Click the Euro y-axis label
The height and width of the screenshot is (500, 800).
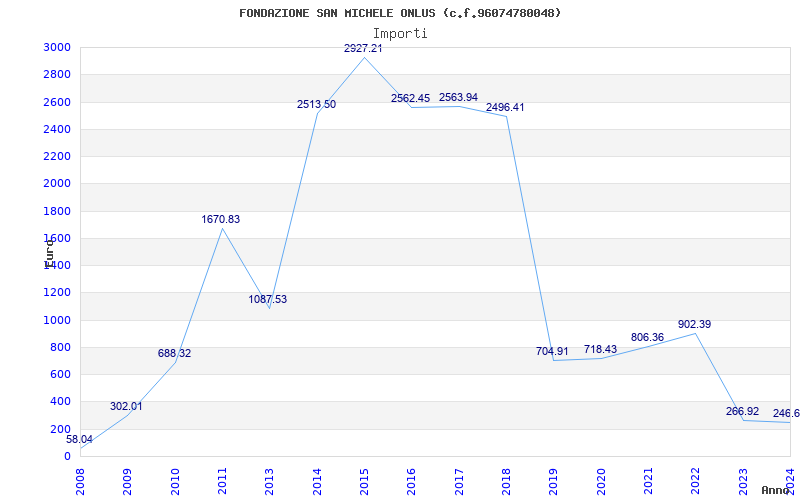coord(49,253)
